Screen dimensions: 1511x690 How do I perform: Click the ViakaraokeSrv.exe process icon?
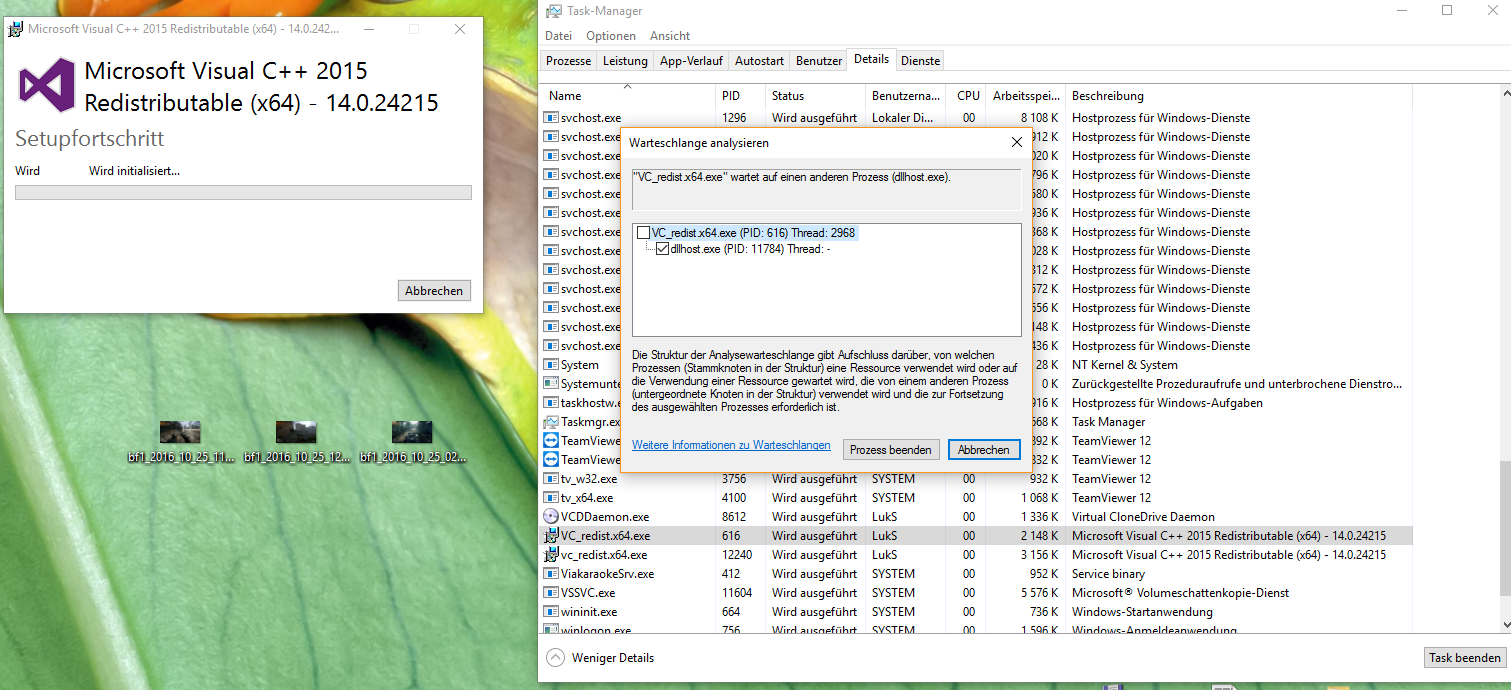pos(551,574)
